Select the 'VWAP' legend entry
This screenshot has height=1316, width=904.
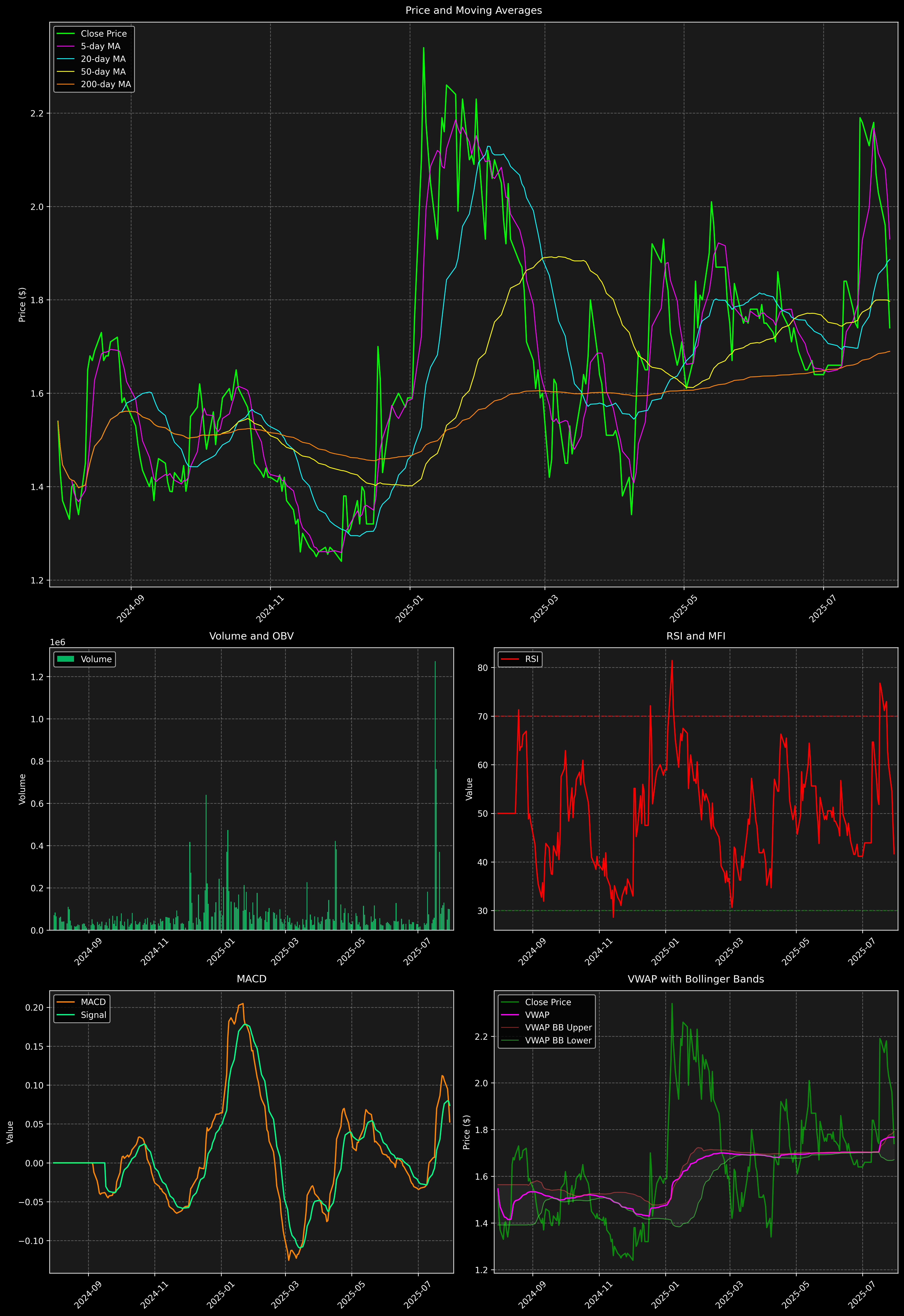(x=525, y=1015)
